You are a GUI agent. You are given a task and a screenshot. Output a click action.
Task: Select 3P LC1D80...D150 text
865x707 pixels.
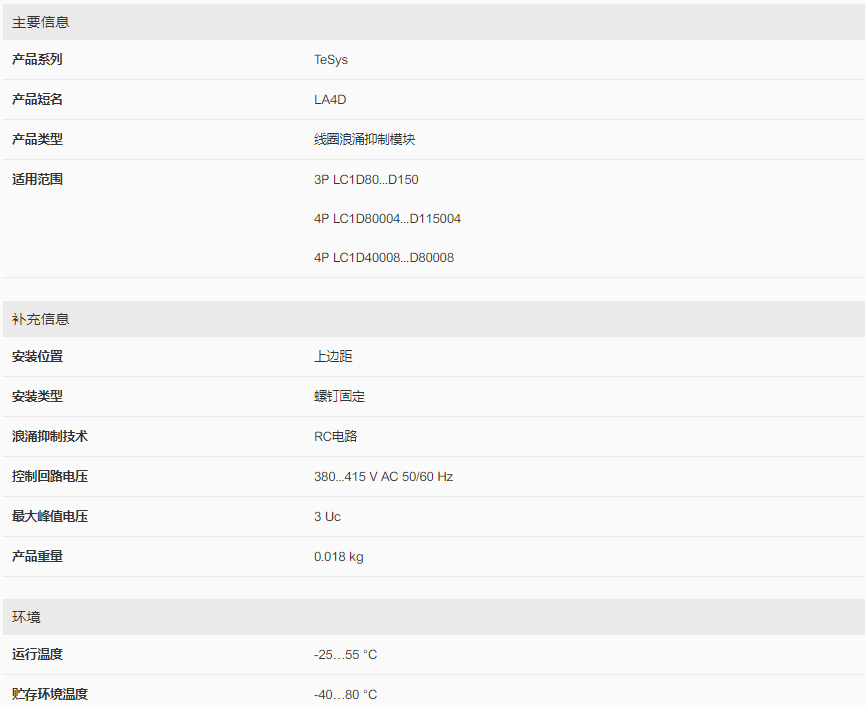pyautogui.click(x=366, y=180)
